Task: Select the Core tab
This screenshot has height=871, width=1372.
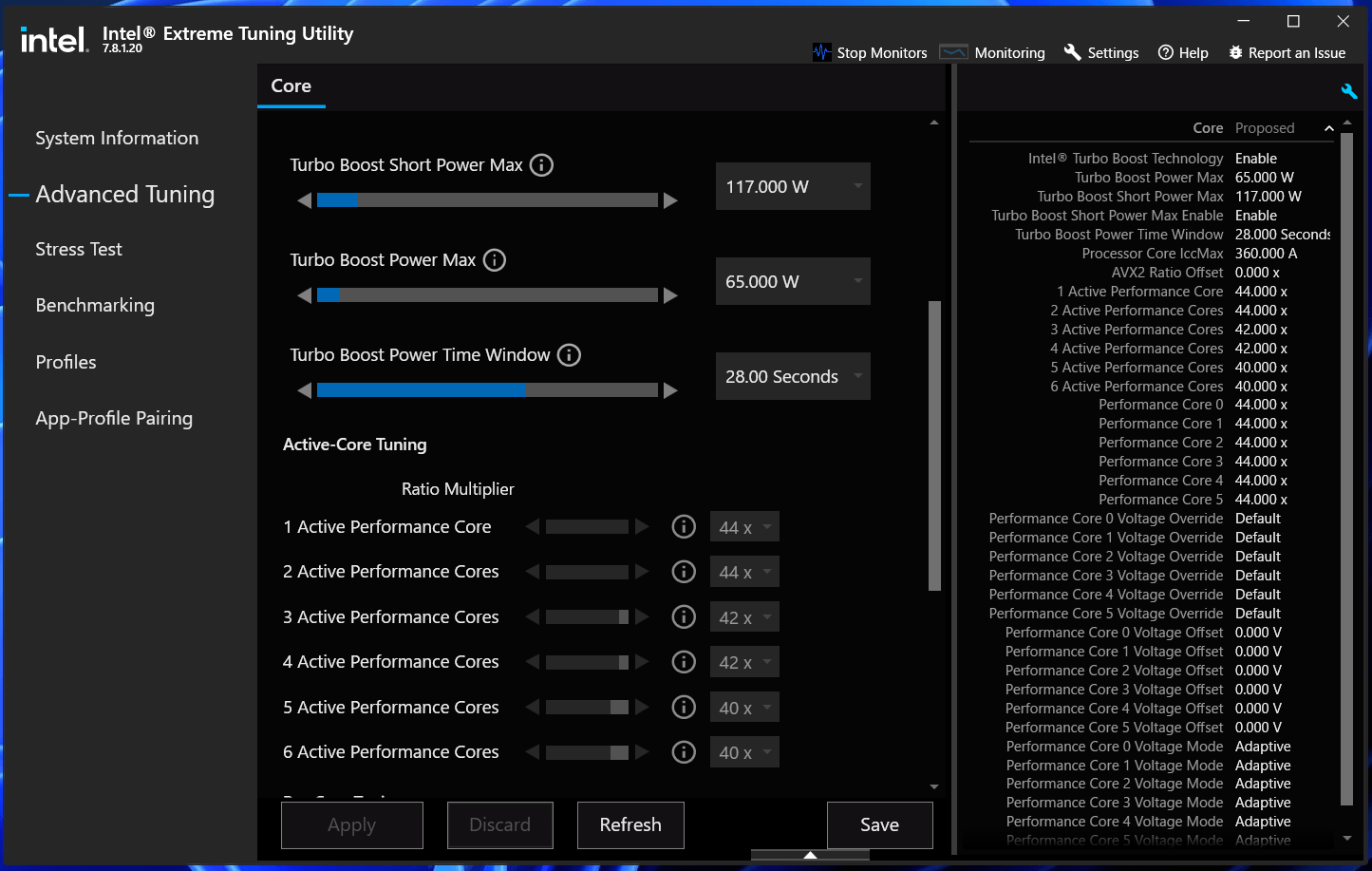Action: click(291, 85)
